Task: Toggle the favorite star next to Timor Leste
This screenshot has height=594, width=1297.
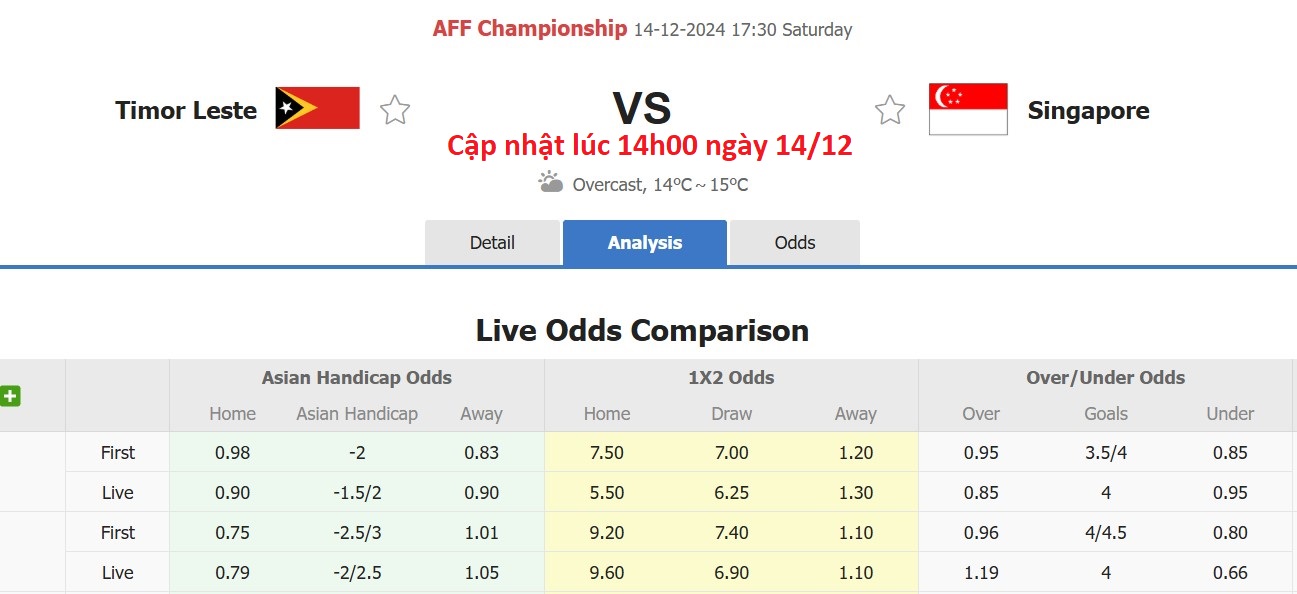Action: (x=394, y=110)
